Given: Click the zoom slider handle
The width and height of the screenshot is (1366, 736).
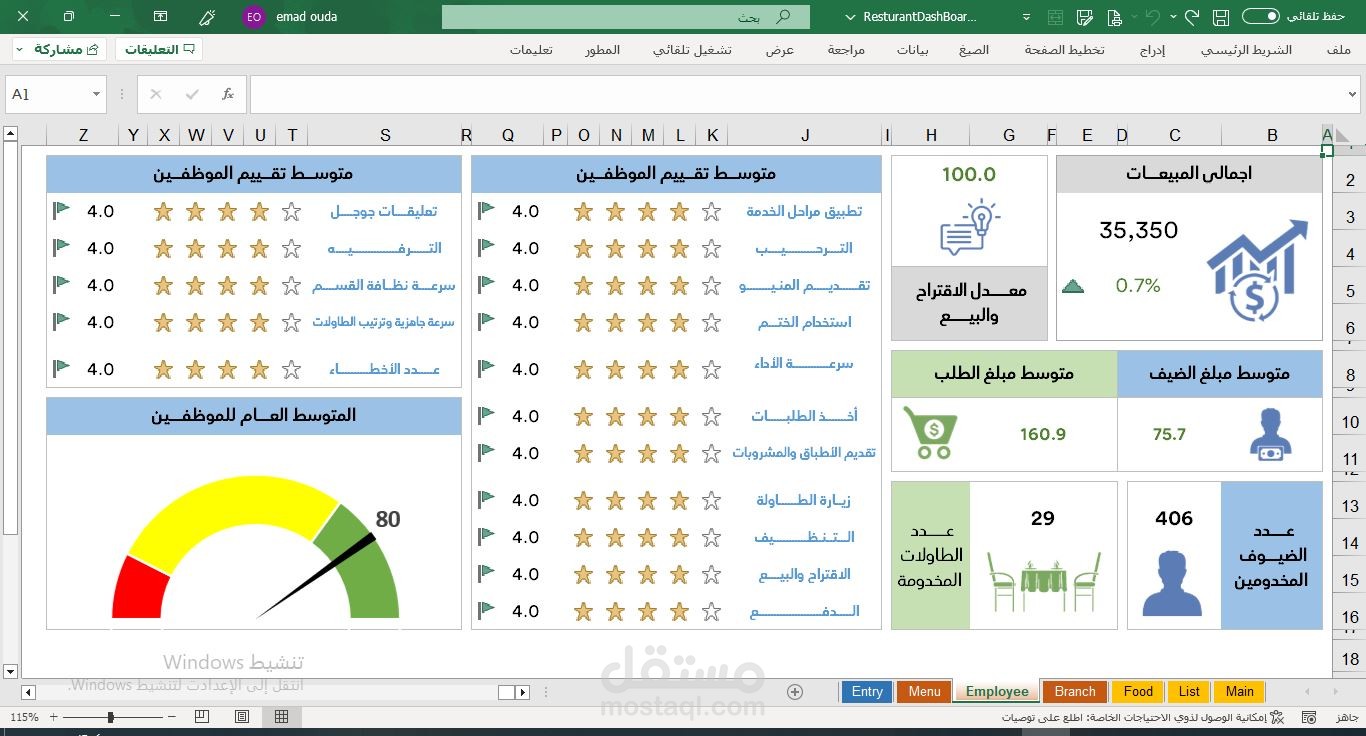Looking at the screenshot, I should (110, 717).
